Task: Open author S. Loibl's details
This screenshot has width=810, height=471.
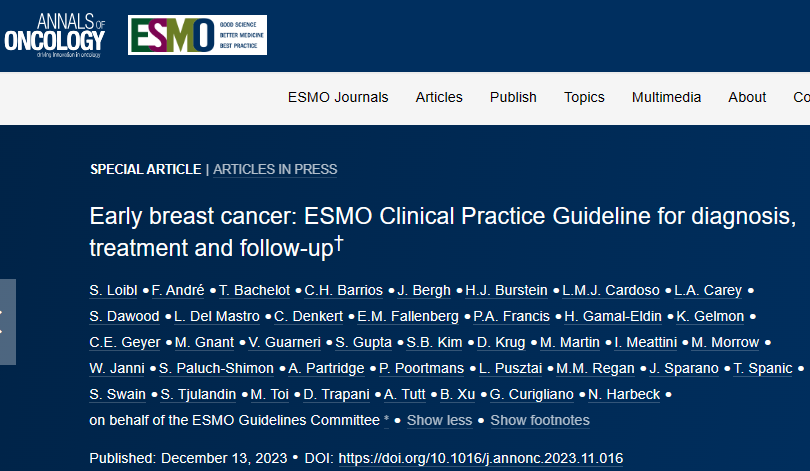Action: click(x=113, y=290)
